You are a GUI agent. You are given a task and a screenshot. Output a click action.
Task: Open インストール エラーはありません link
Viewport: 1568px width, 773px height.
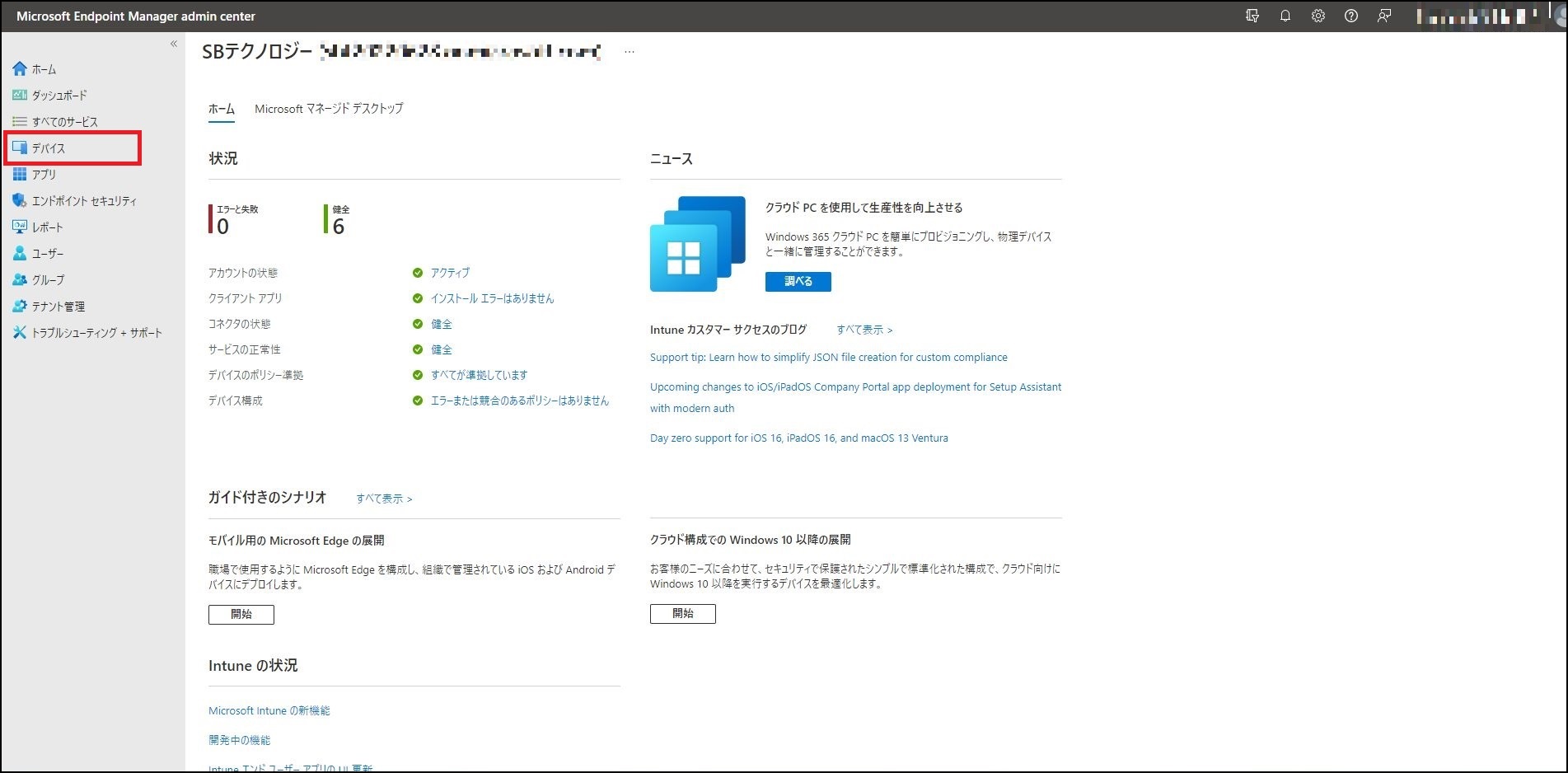pos(493,298)
